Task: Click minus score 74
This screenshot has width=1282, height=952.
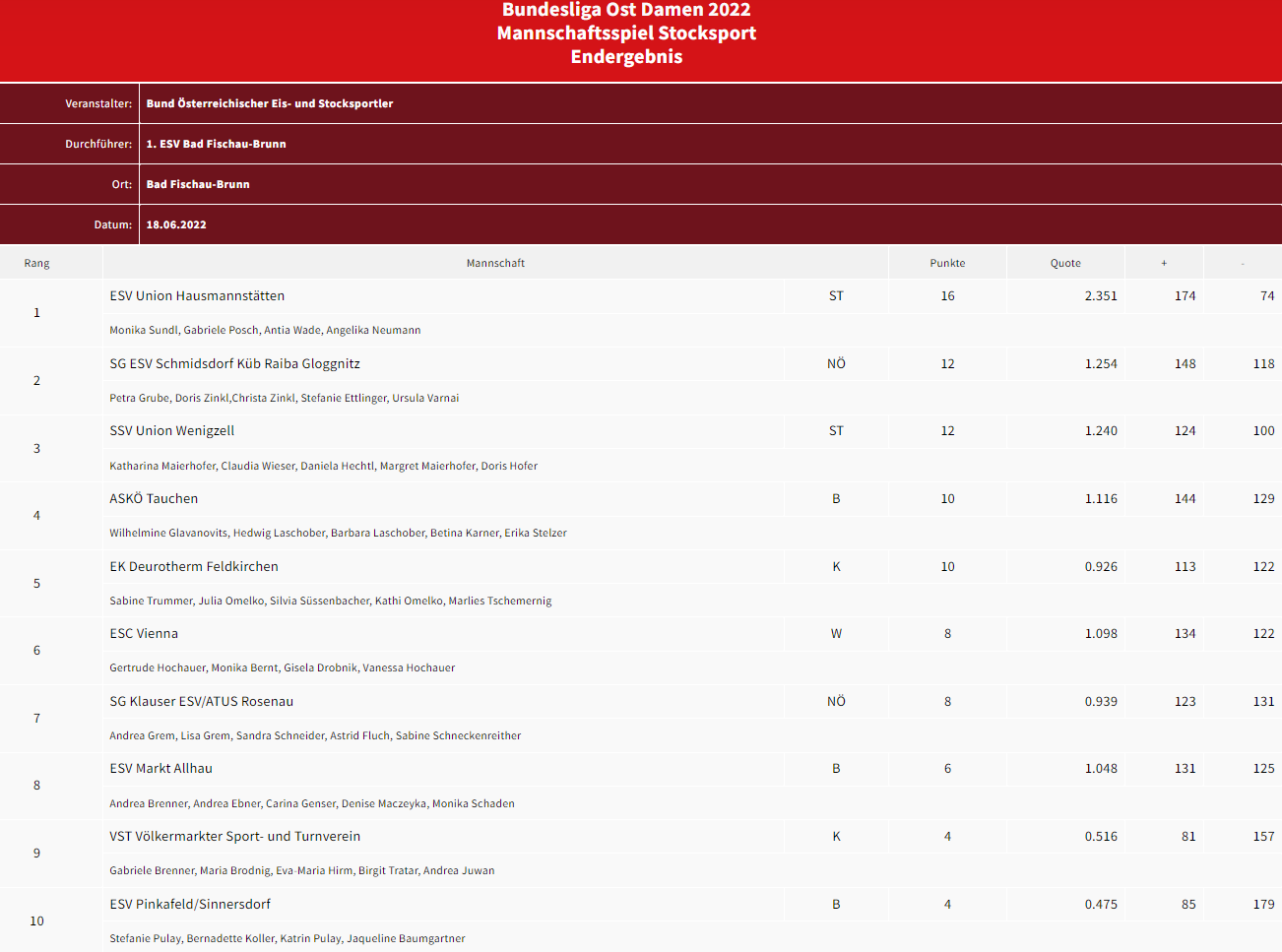Action: (x=1267, y=295)
